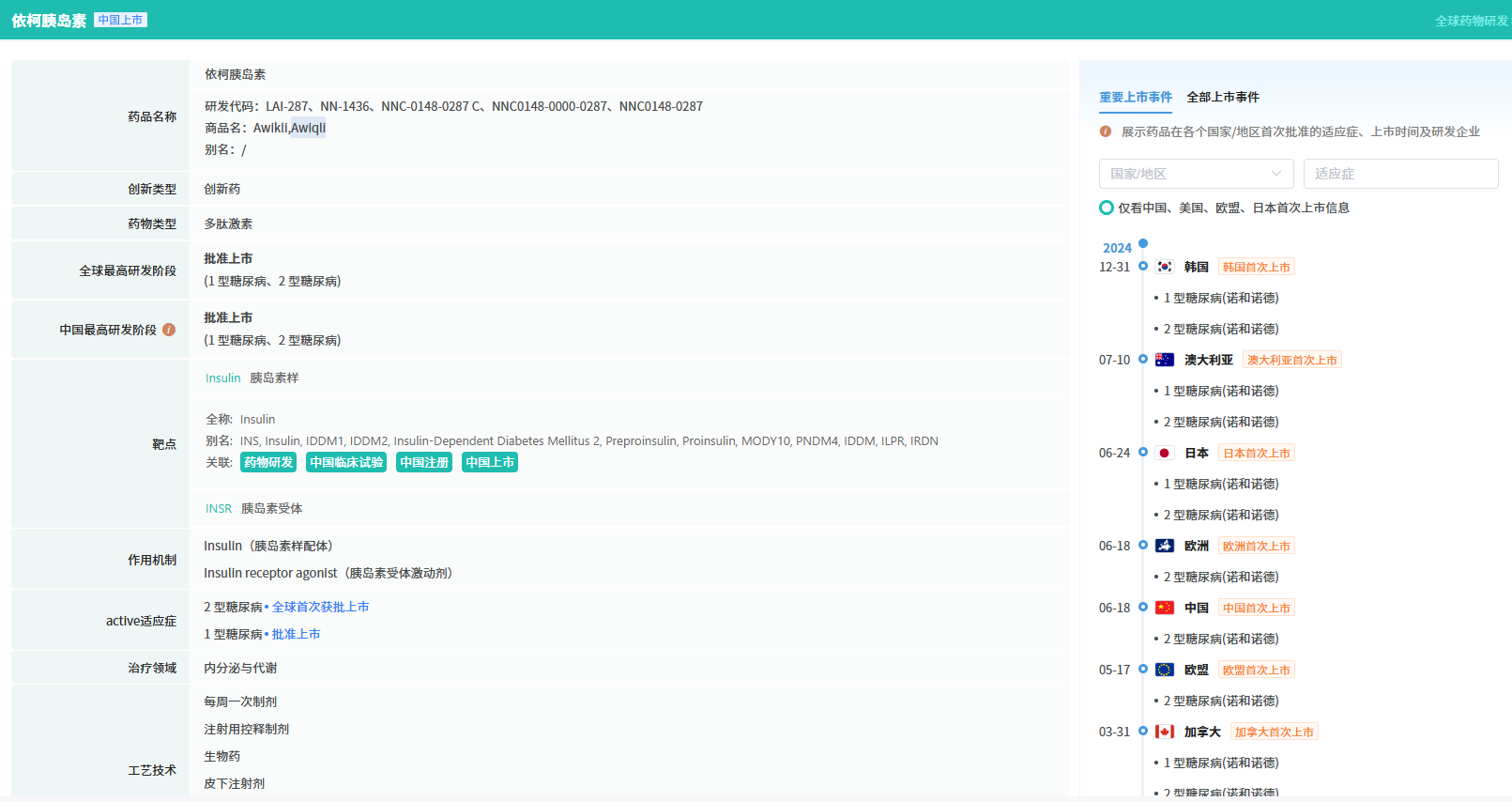The image size is (1512, 802).
Task: Click the Australia flag icon
Action: pos(1164,360)
